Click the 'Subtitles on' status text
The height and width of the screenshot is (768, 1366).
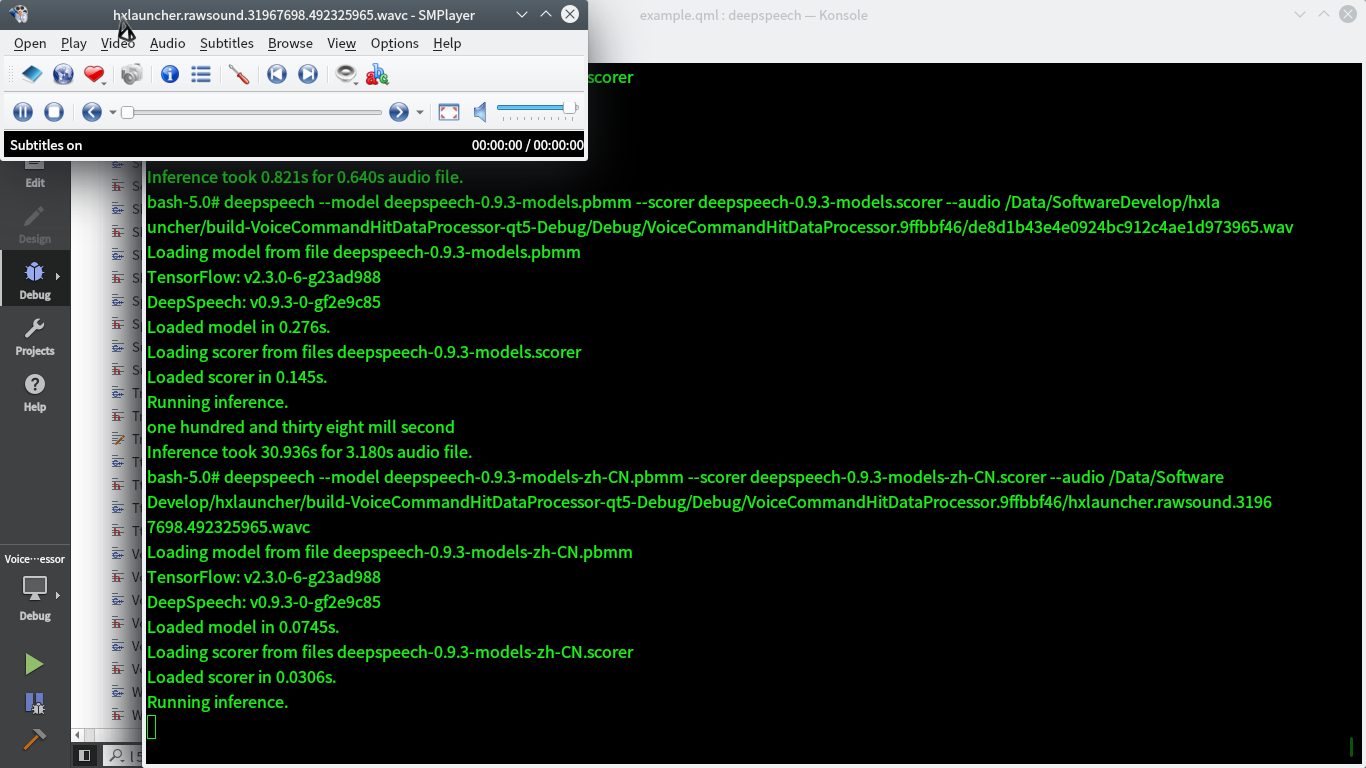click(x=46, y=145)
